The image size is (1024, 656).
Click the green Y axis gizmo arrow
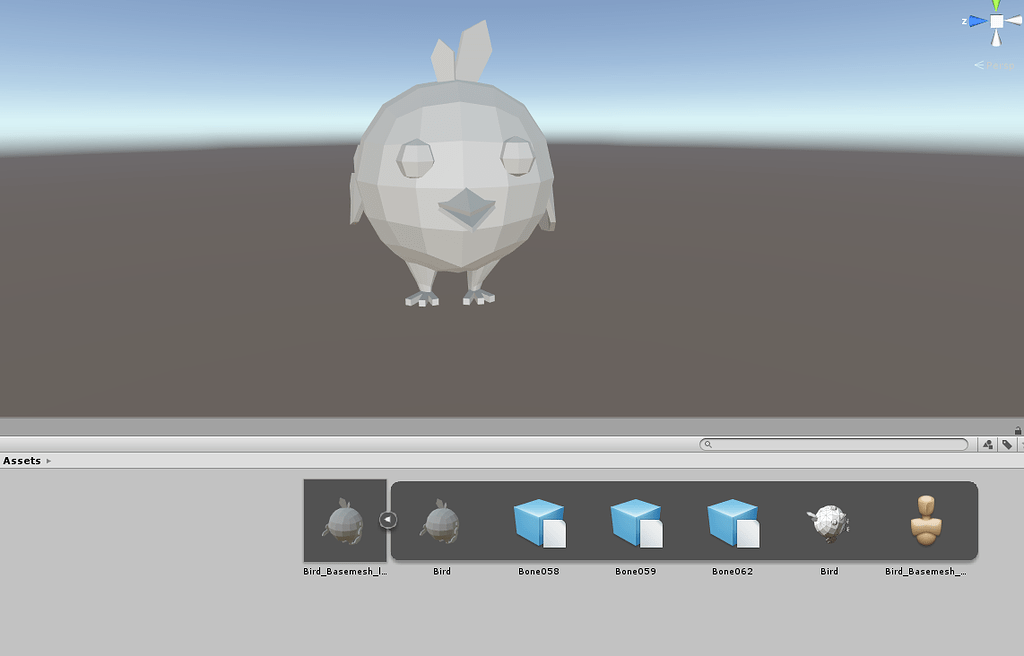pos(995,6)
